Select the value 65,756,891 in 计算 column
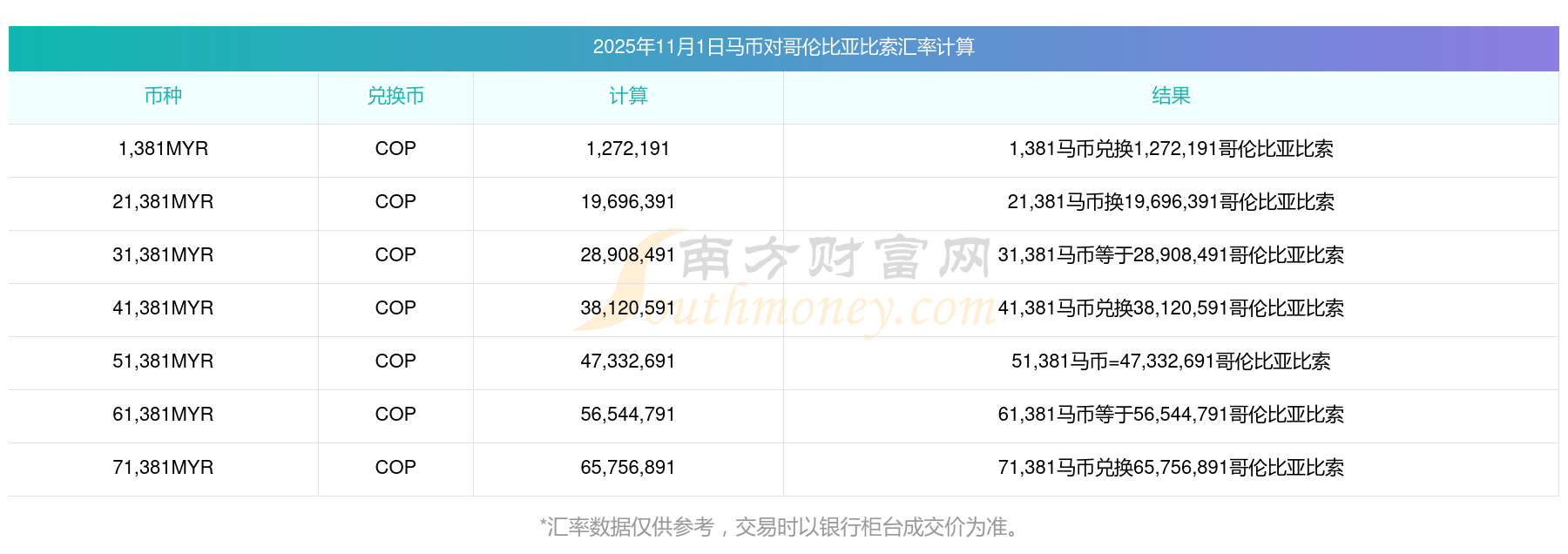Screen dimensions: 1568x554 [628, 468]
